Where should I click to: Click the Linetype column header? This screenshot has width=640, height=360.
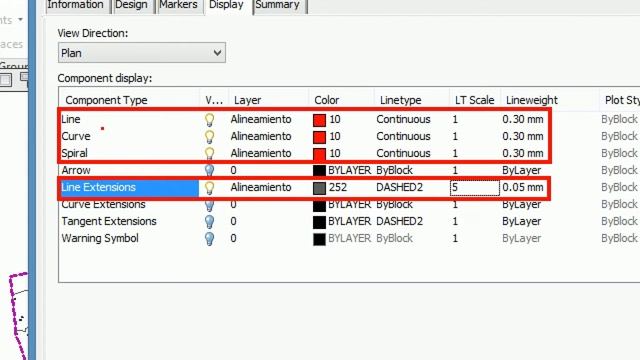click(400, 100)
